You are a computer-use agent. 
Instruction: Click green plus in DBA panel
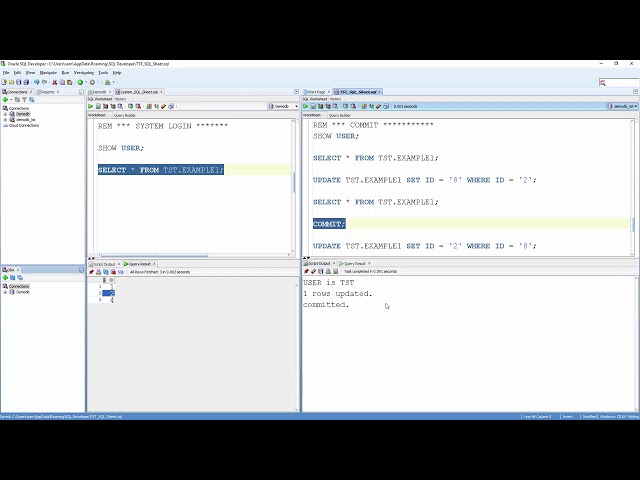(x=5, y=278)
